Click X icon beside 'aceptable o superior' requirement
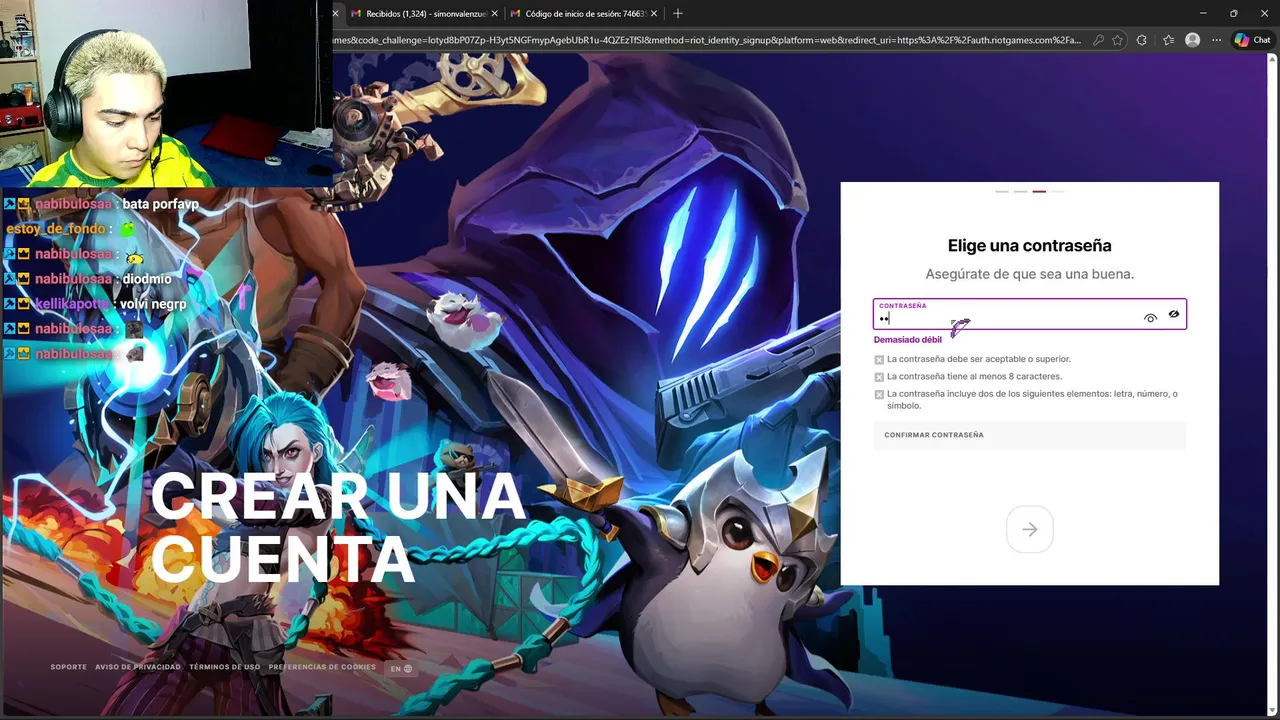1280x720 pixels. [x=879, y=360]
